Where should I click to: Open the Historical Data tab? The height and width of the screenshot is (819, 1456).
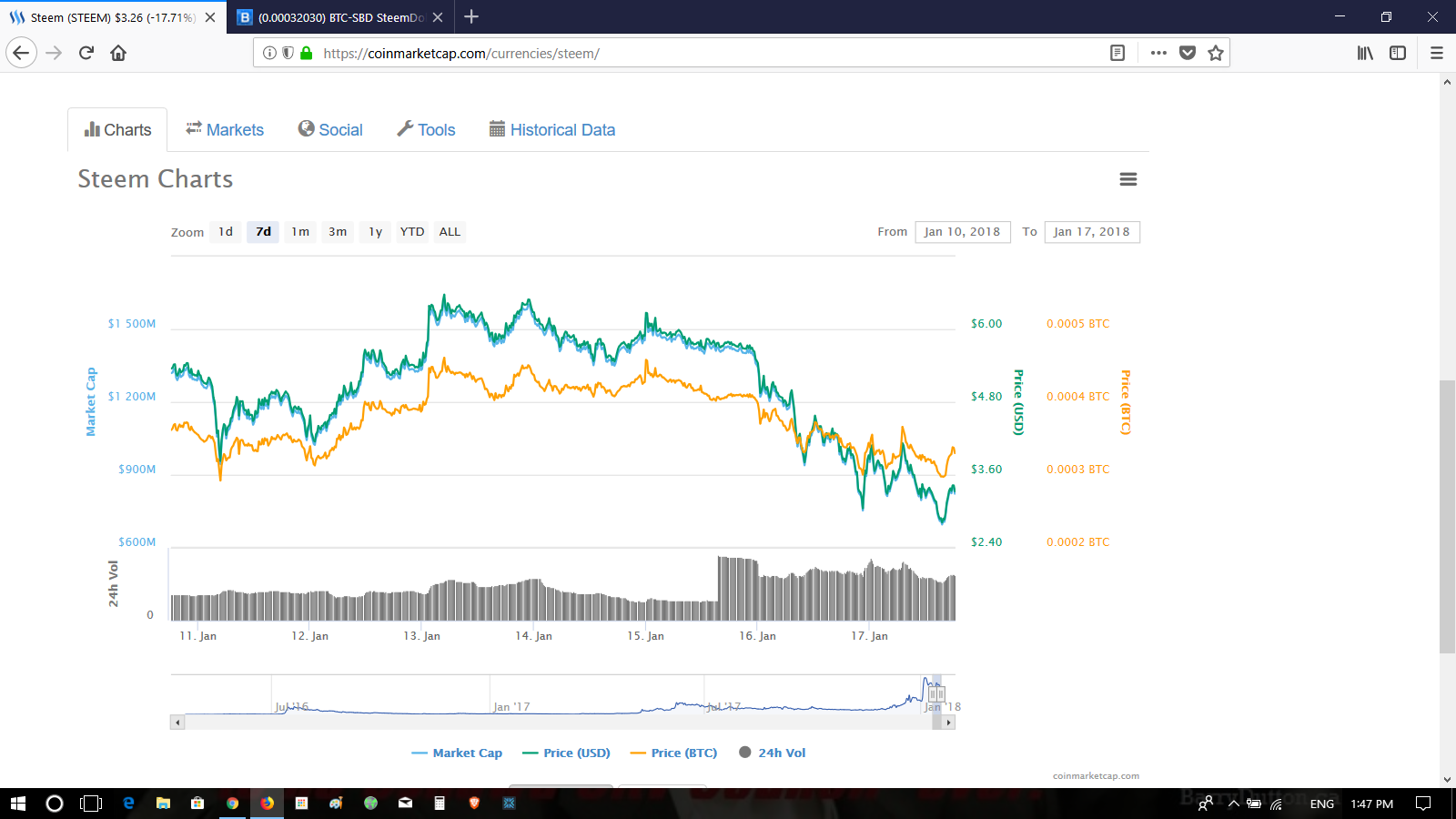tap(552, 130)
